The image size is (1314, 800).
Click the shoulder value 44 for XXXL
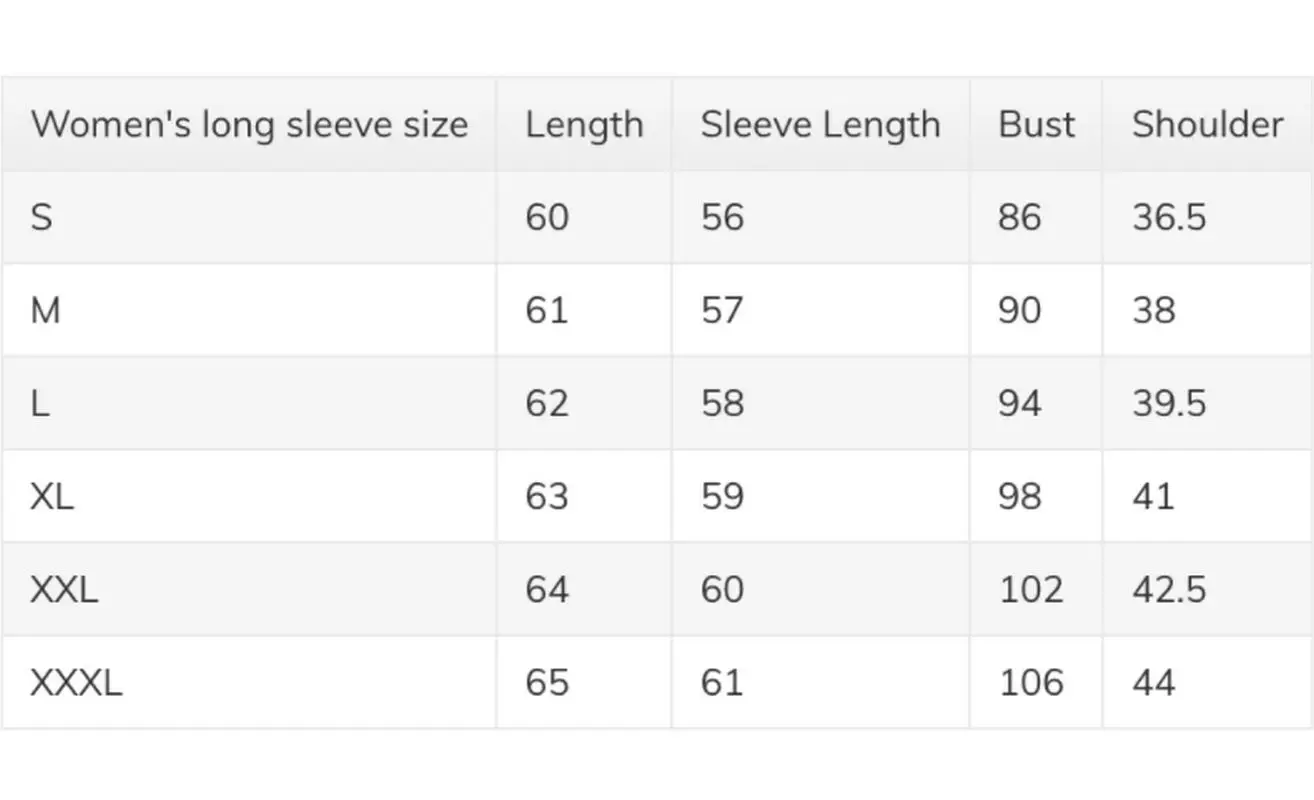[1153, 682]
